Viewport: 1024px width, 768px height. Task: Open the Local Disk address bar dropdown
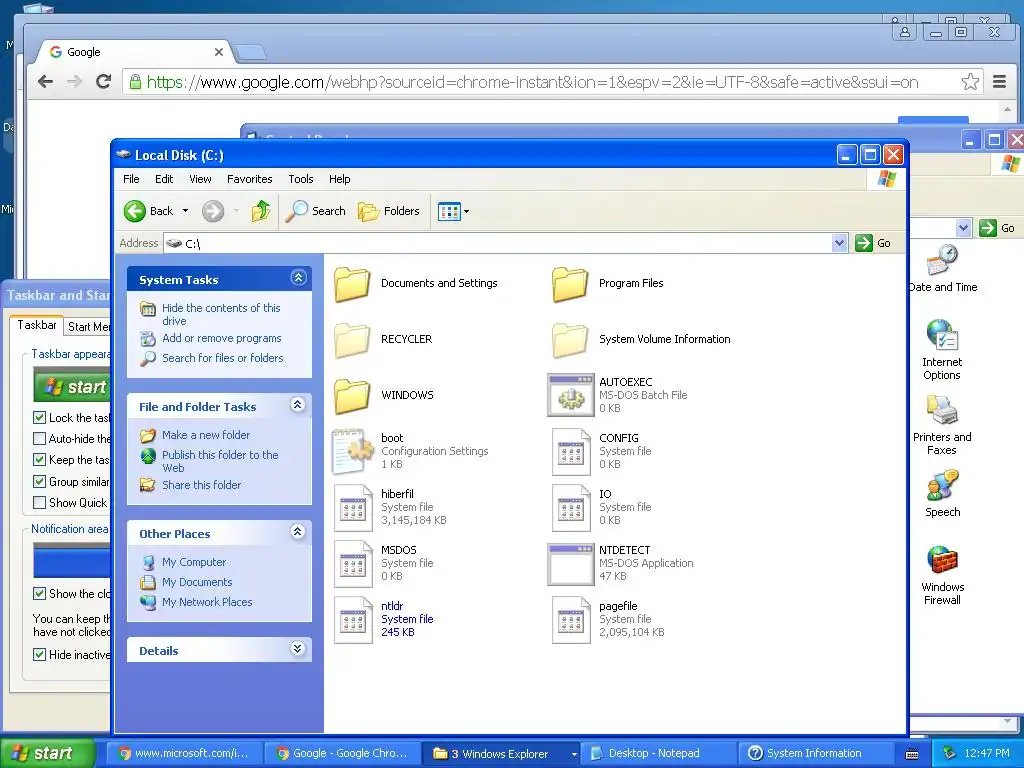tap(840, 243)
